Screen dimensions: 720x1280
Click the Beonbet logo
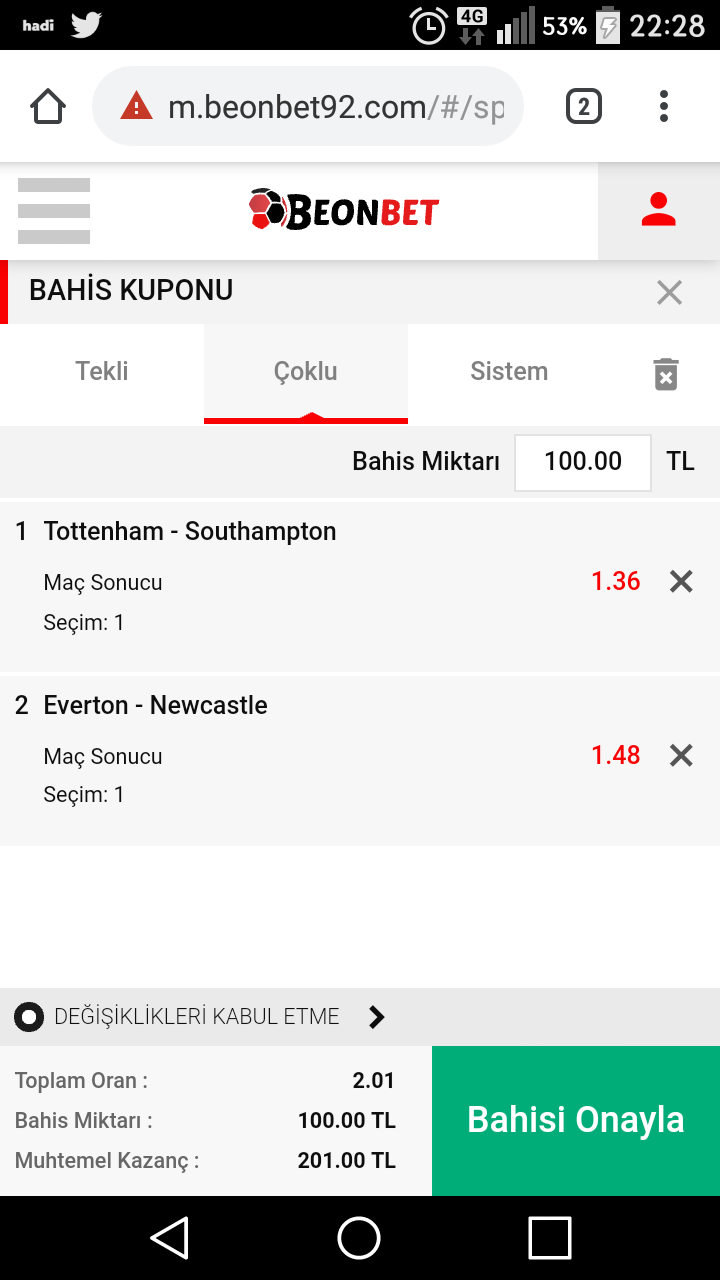344,210
